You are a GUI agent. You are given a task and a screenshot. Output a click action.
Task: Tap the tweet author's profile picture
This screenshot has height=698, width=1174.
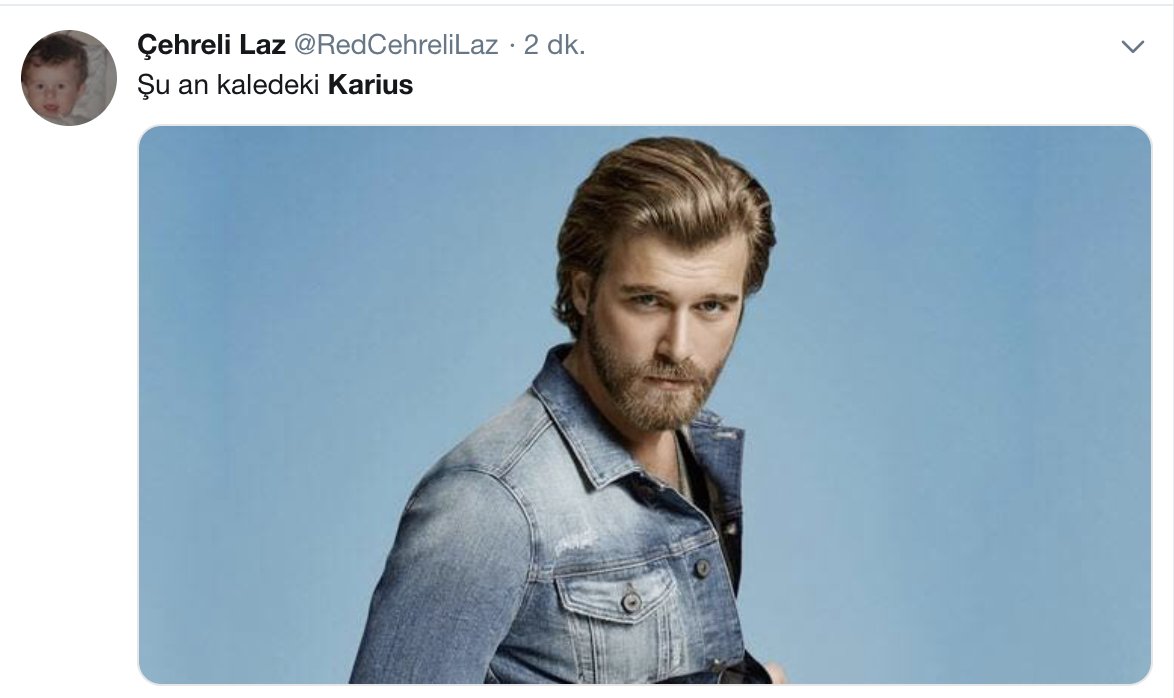[69, 78]
